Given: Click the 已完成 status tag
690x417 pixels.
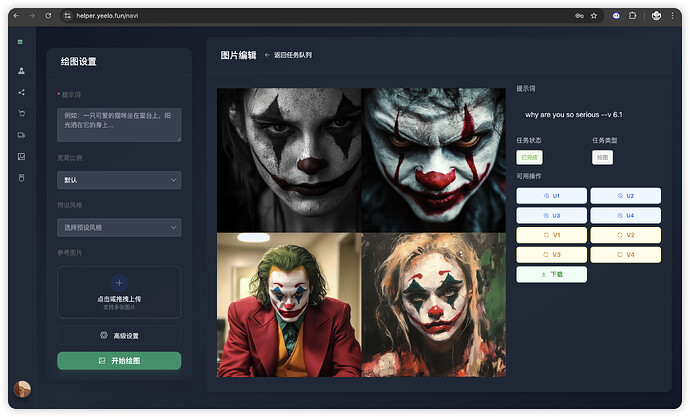Looking at the screenshot, I should click(529, 157).
